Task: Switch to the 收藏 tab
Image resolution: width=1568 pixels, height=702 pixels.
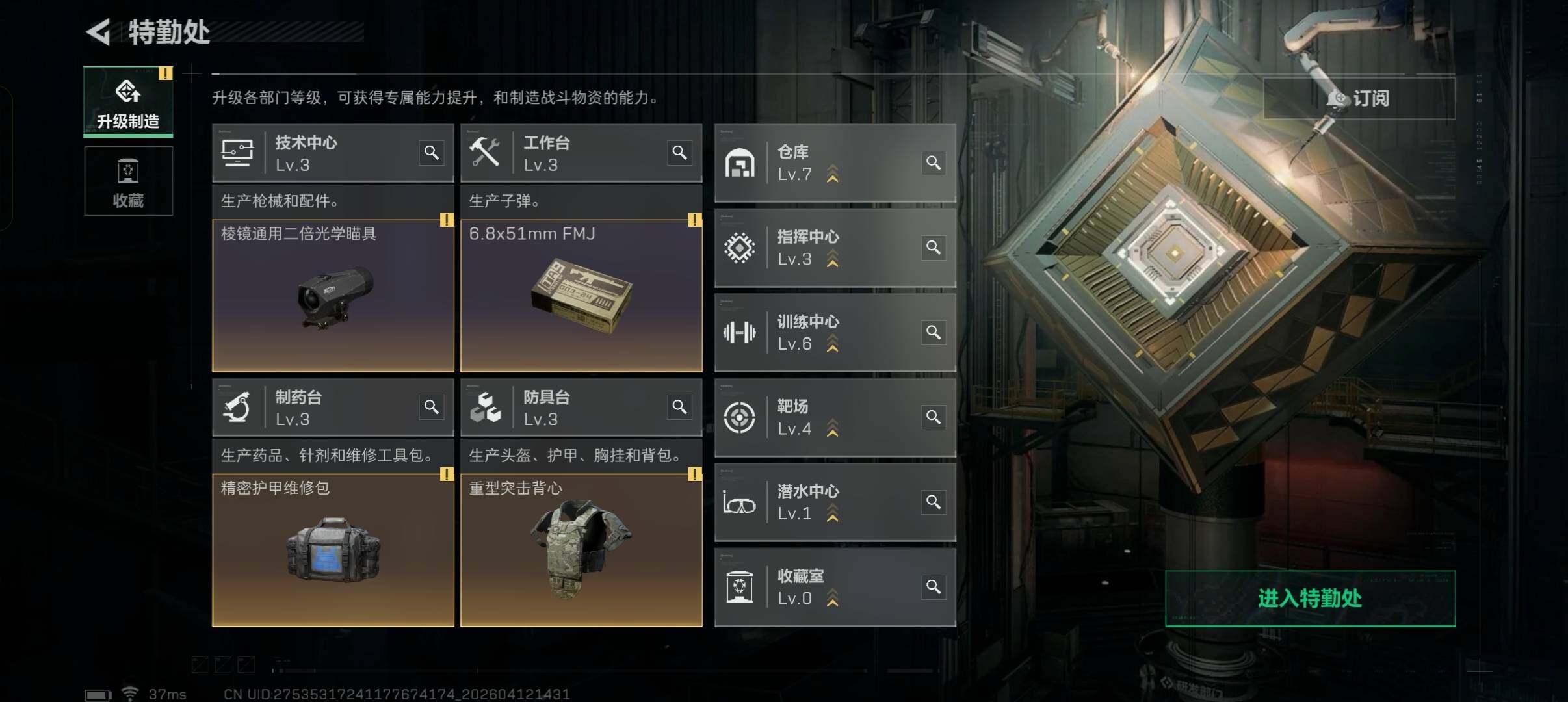Action: pos(128,181)
